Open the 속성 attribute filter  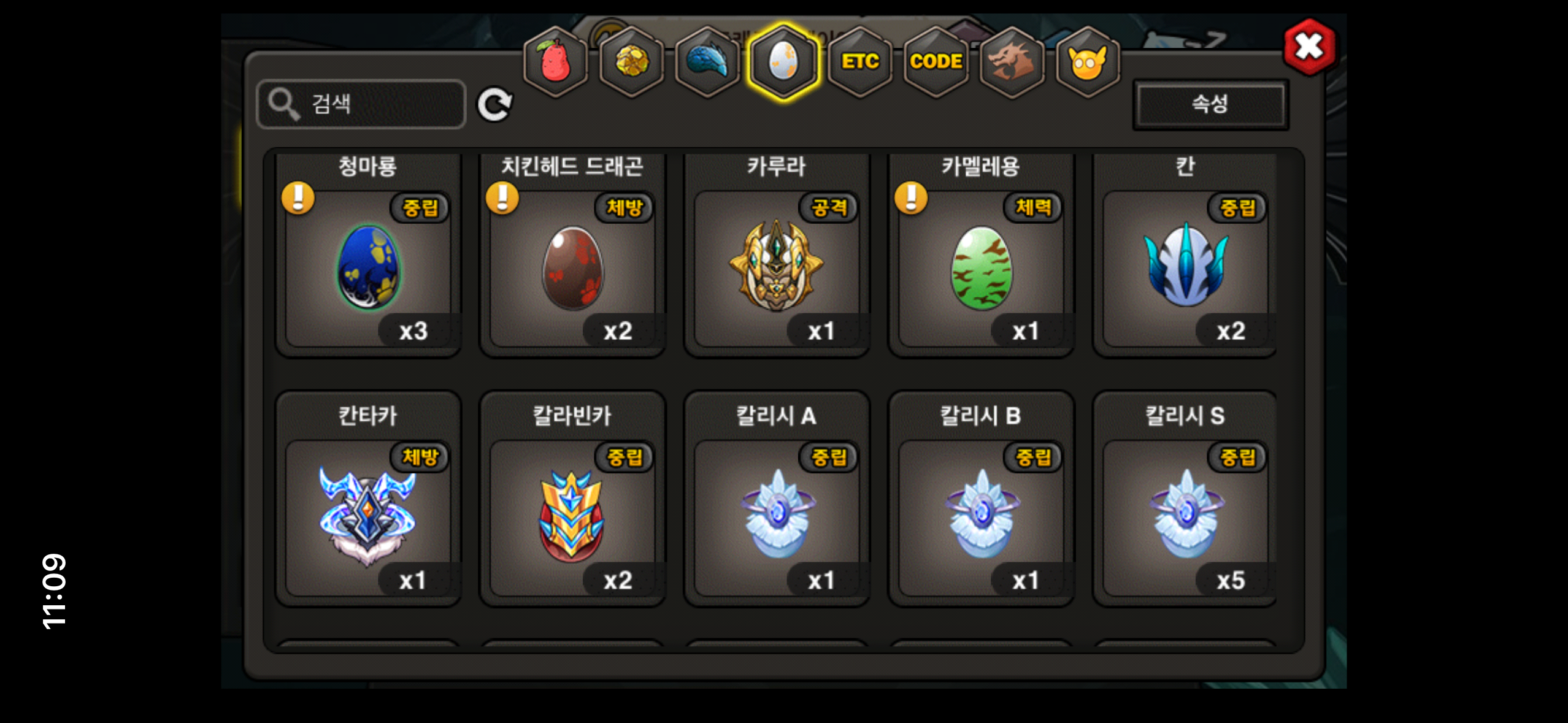1210,104
